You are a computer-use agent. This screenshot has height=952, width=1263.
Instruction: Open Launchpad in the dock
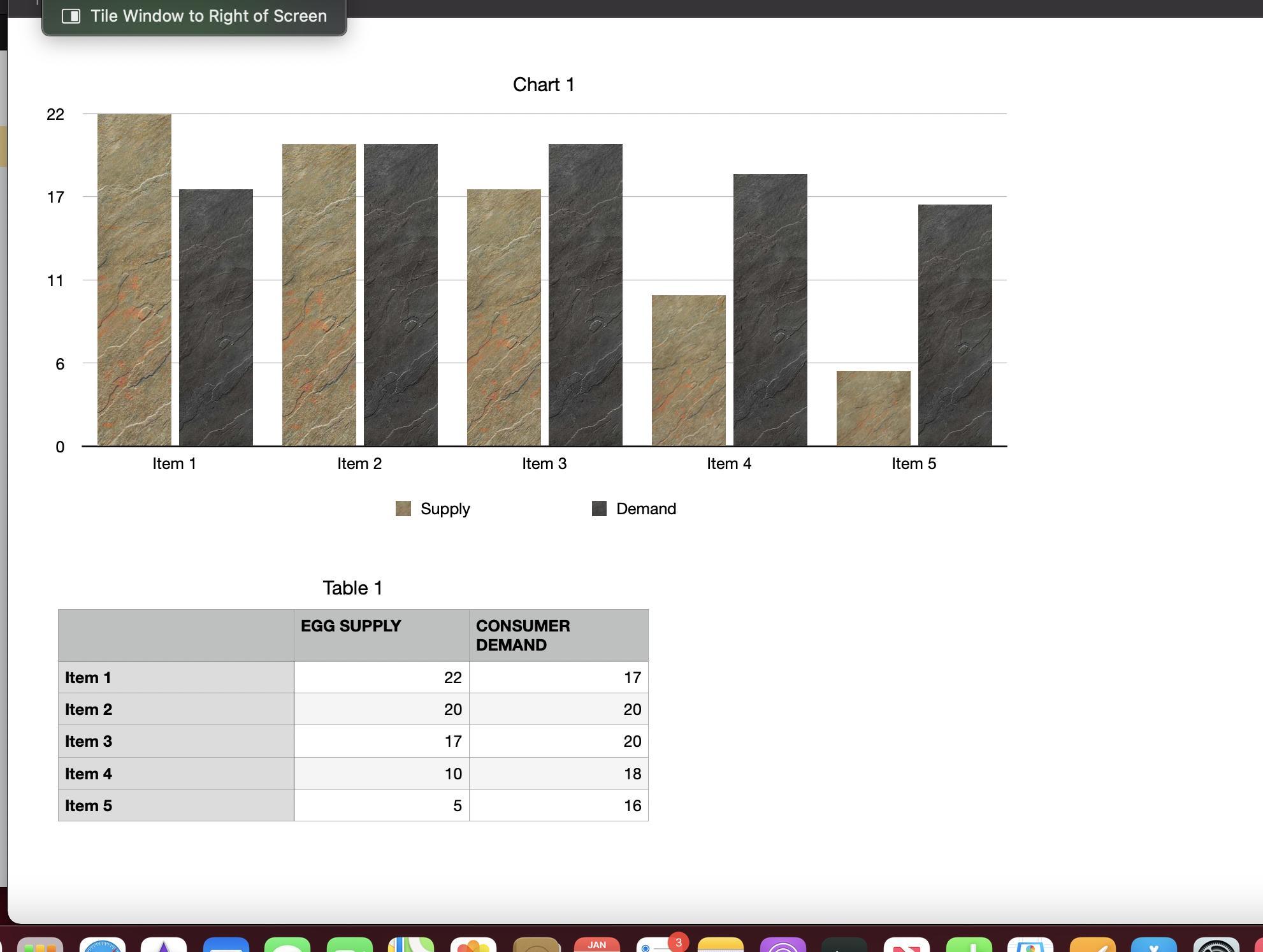[40, 946]
